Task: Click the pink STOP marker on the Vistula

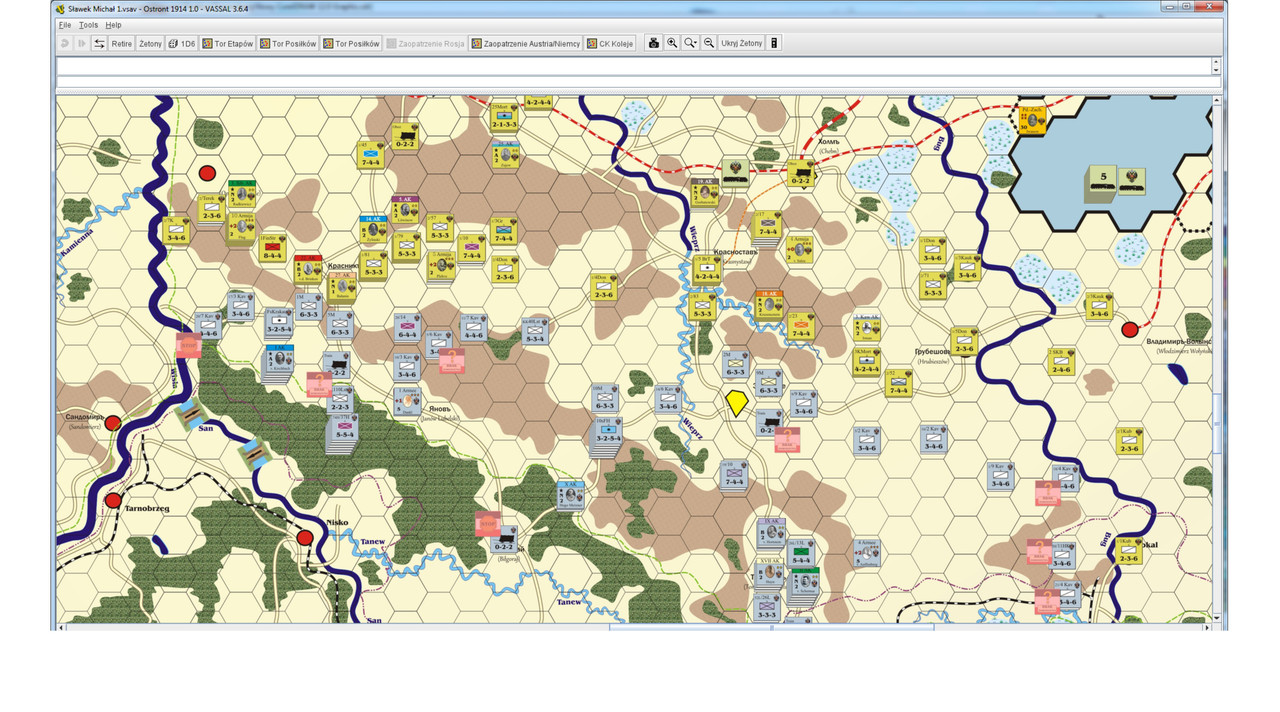Action: (188, 345)
